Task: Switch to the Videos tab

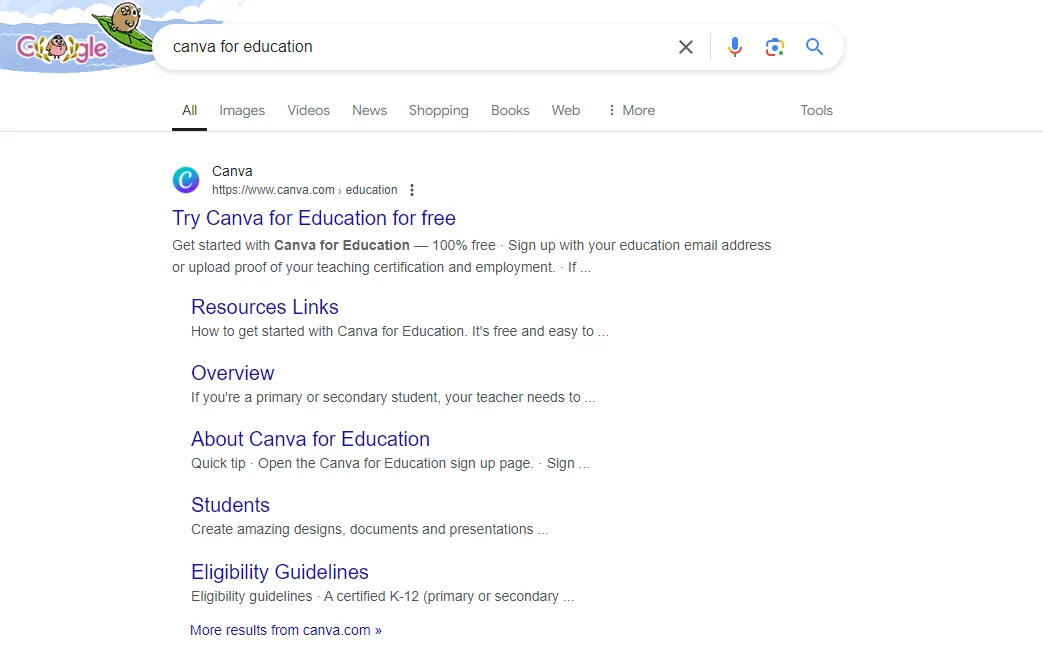Action: pyautogui.click(x=309, y=110)
